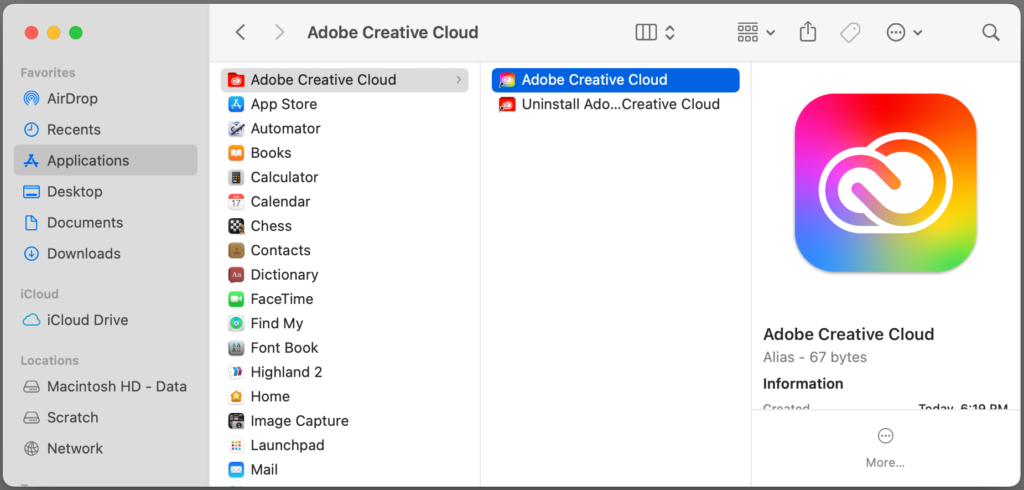Click the Calendar app icon
Image resolution: width=1024 pixels, height=490 pixels.
click(236, 201)
